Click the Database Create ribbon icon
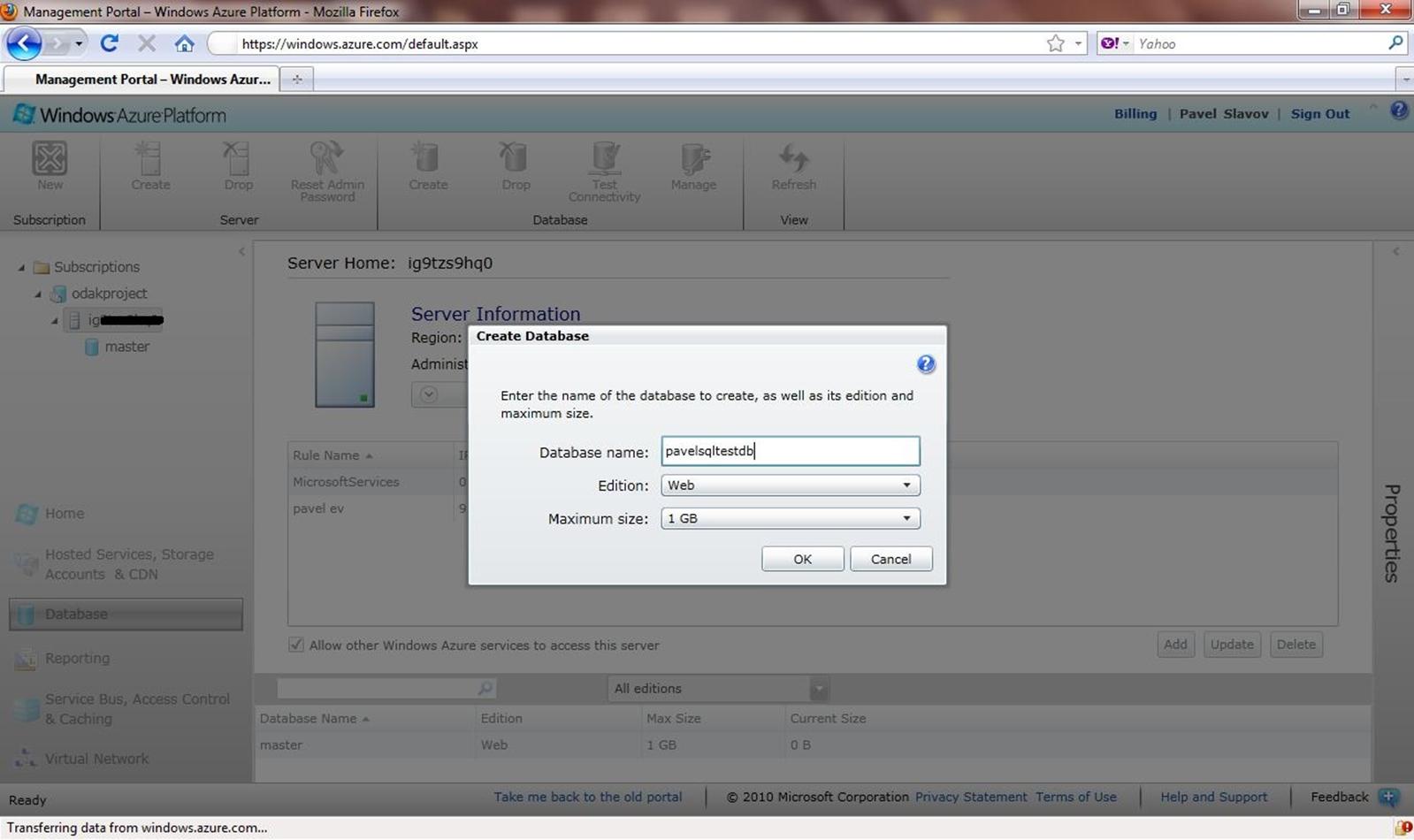This screenshot has width=1414, height=840. (427, 159)
